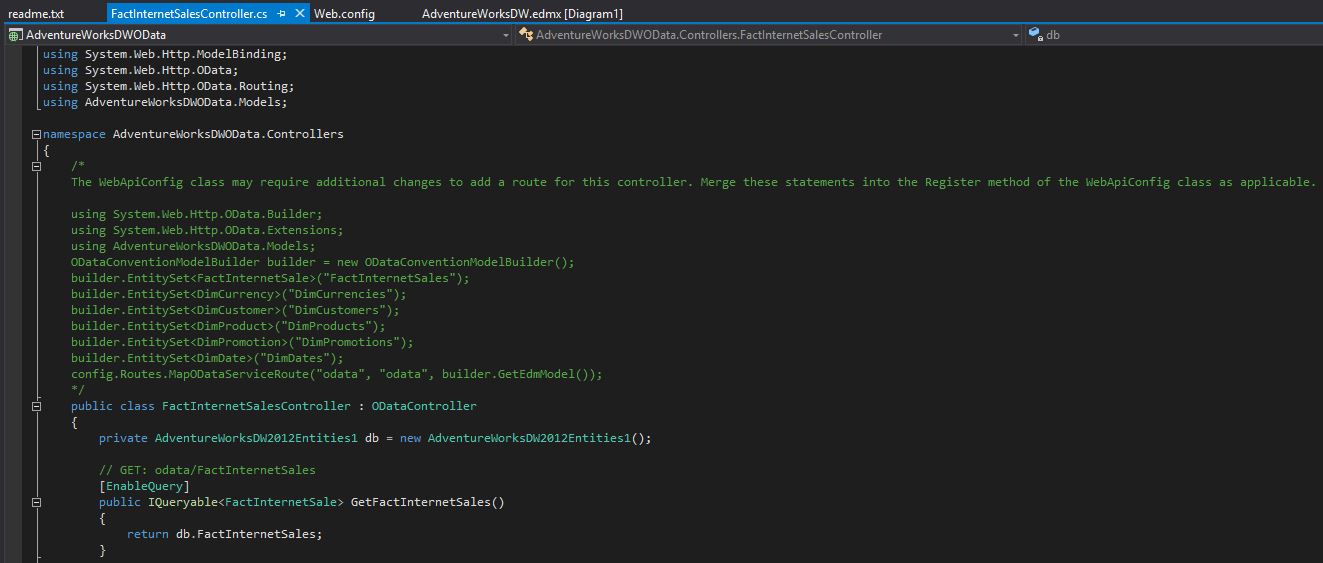
Task: Click the project icon beside AdventureWorksDWOData
Action: point(15,35)
